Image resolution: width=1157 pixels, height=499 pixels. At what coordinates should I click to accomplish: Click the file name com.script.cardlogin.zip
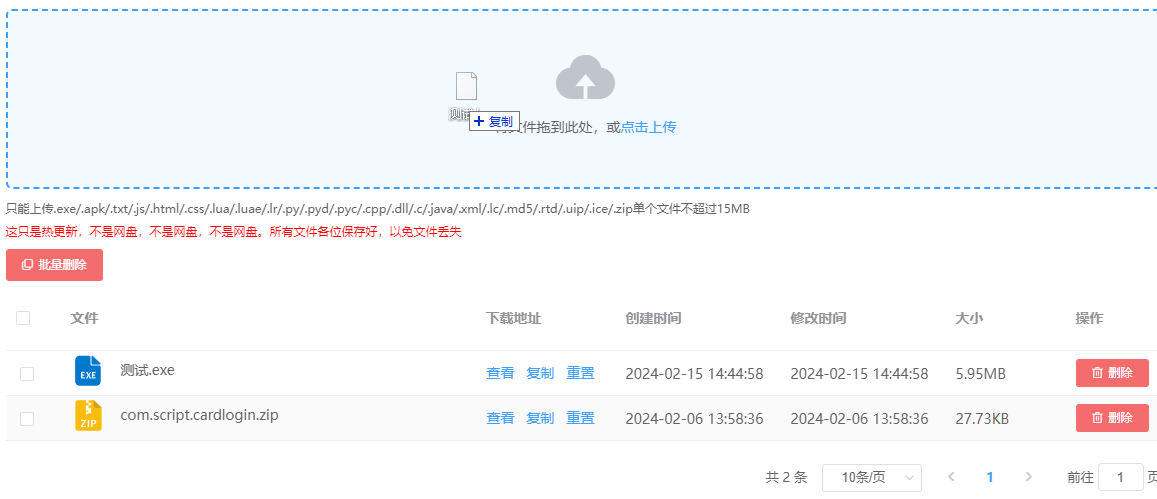200,415
